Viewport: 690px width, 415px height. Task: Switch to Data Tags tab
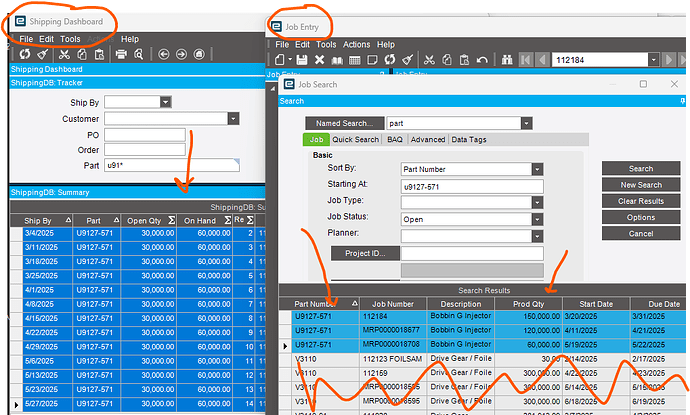[x=469, y=140]
